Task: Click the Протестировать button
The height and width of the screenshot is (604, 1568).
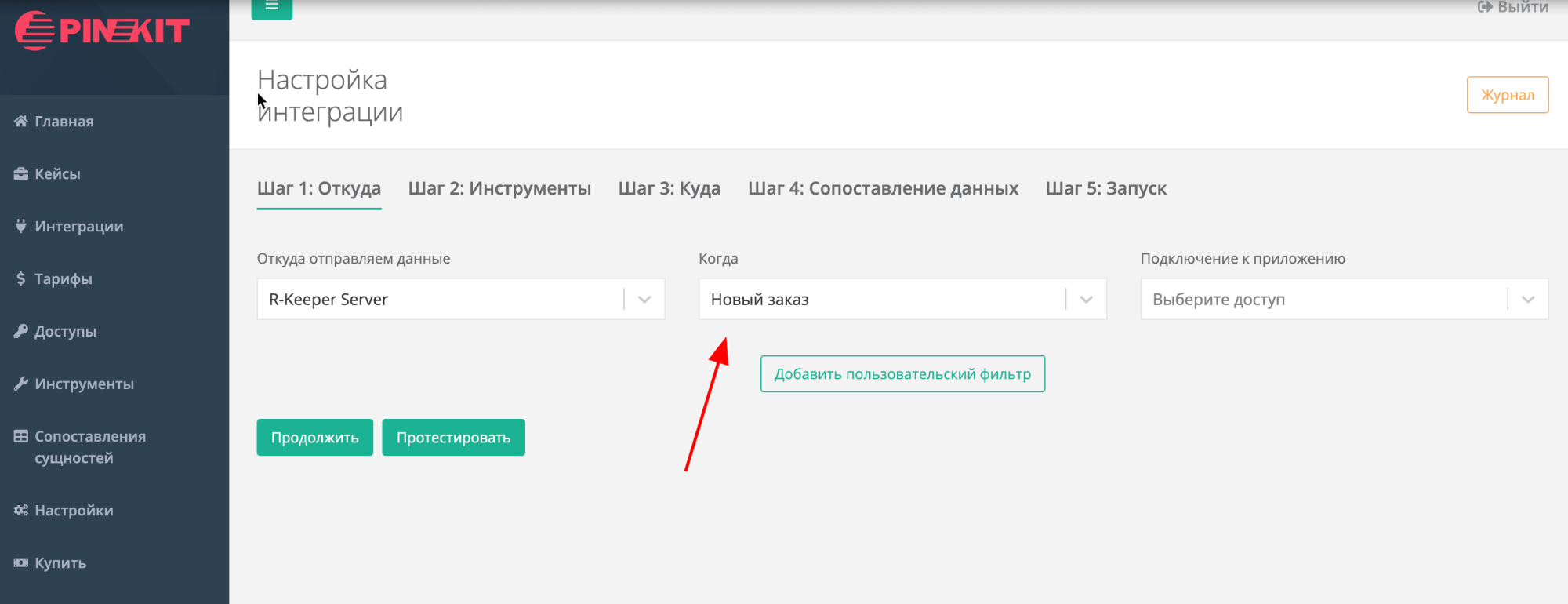Action: (453, 437)
